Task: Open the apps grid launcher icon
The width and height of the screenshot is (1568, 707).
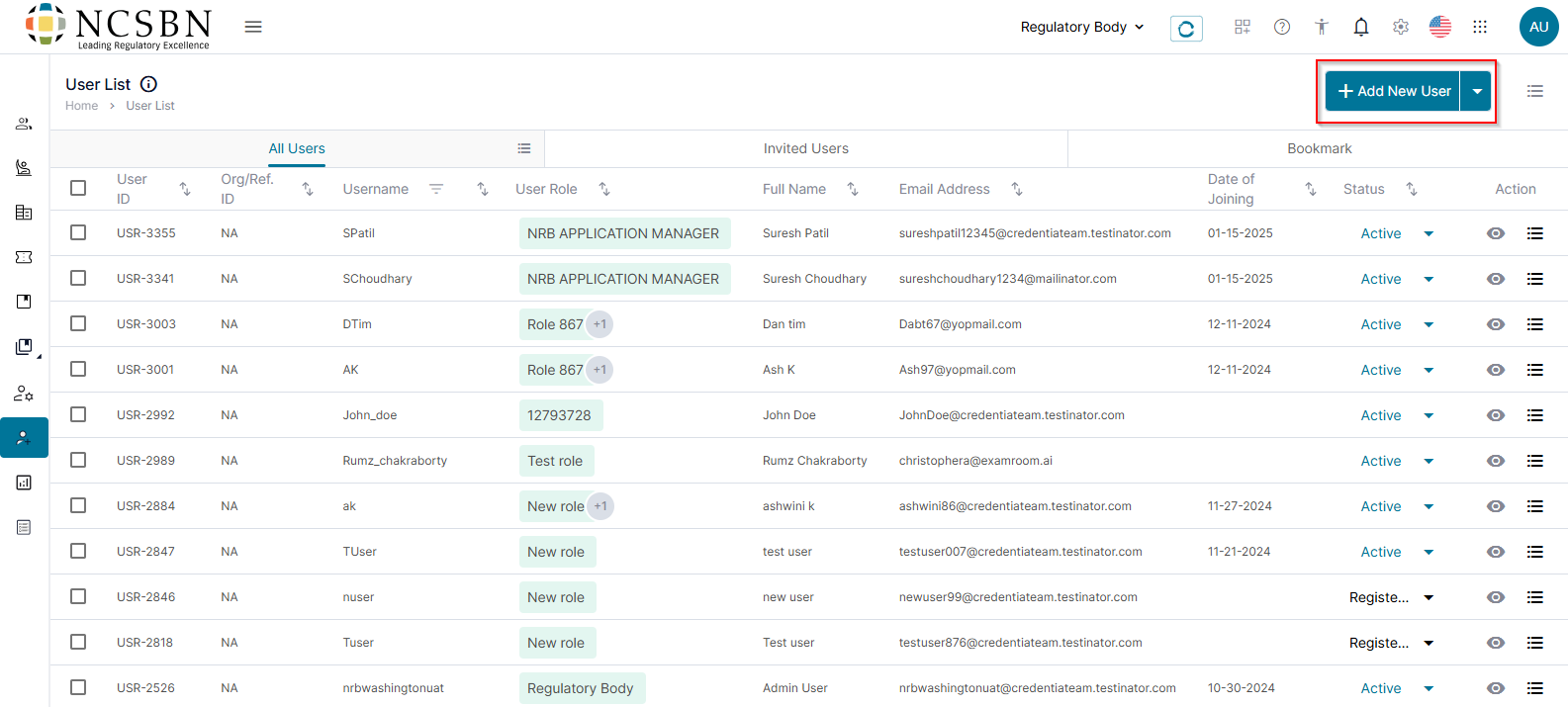Action: click(x=1479, y=27)
